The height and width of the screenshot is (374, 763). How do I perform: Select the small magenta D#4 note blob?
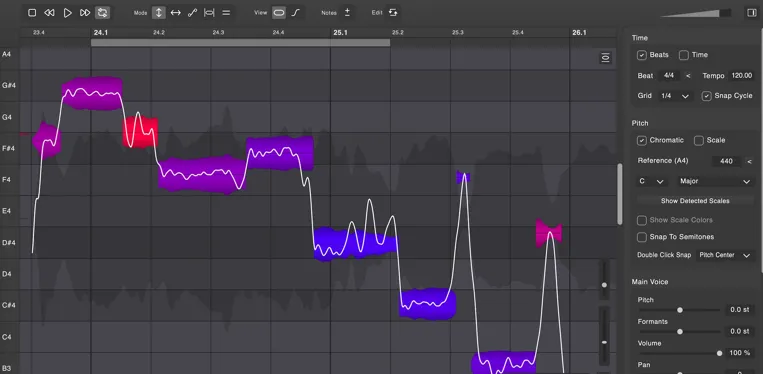549,233
